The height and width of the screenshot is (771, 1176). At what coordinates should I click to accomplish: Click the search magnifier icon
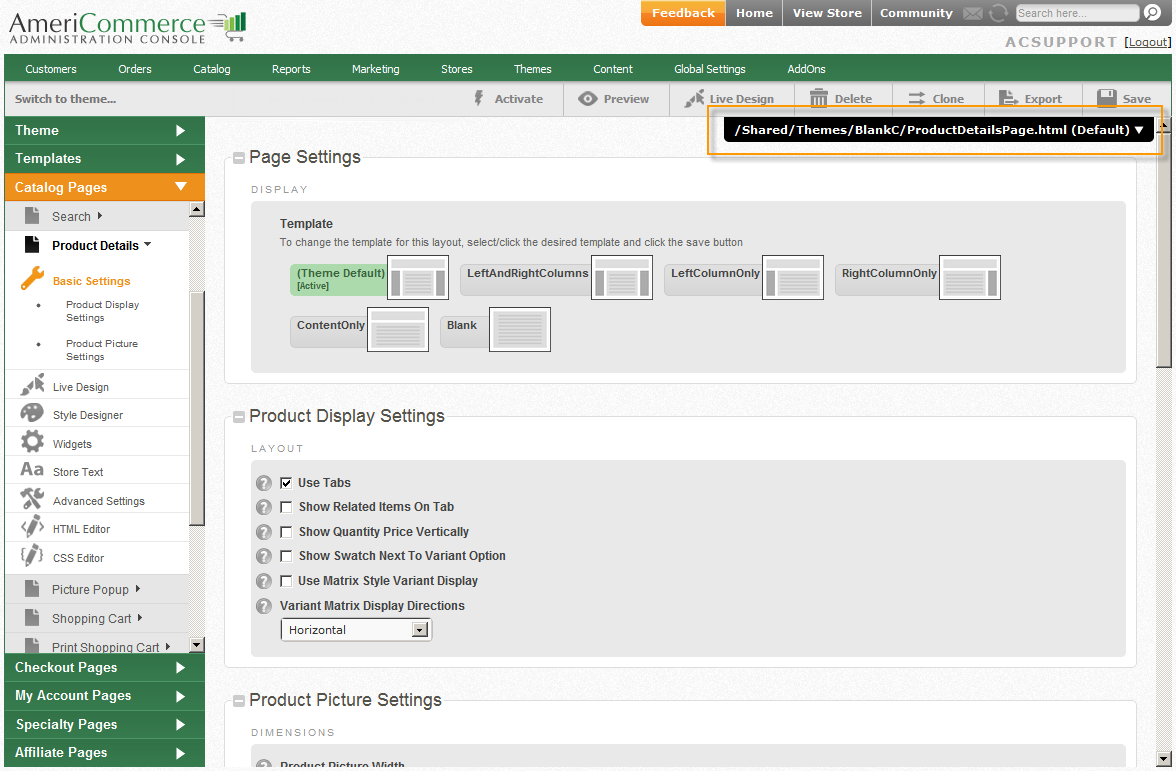[x=1152, y=13]
